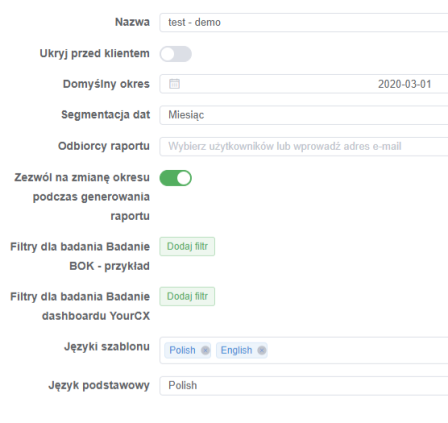
Task: Disable Zezwól na zmianę okresu toggle
Action: [x=176, y=178]
